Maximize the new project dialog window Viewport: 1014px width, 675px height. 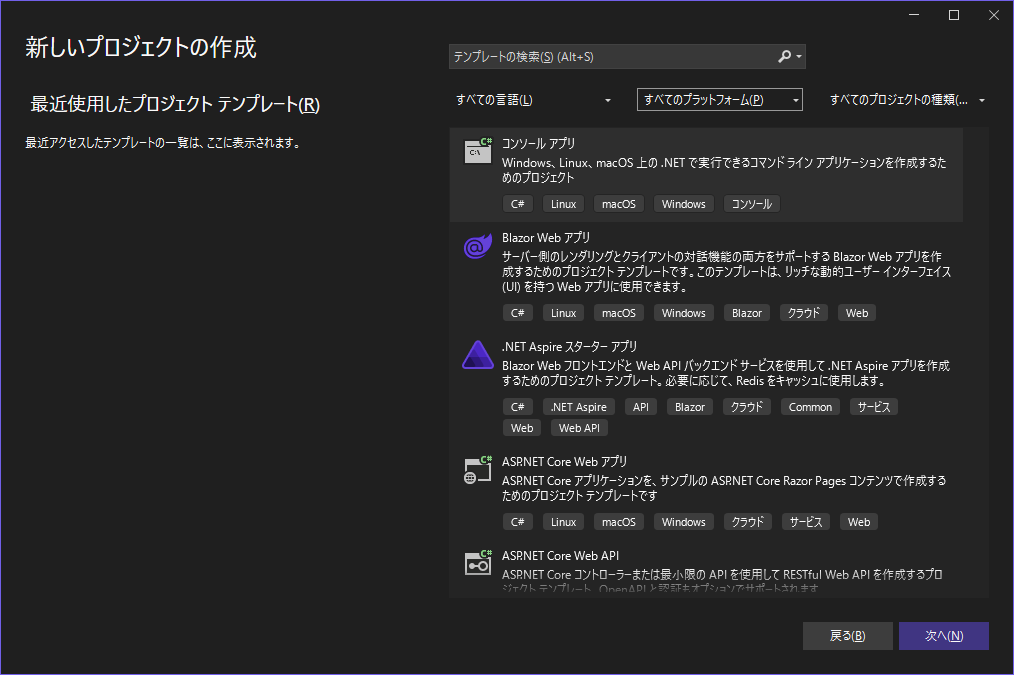click(954, 15)
